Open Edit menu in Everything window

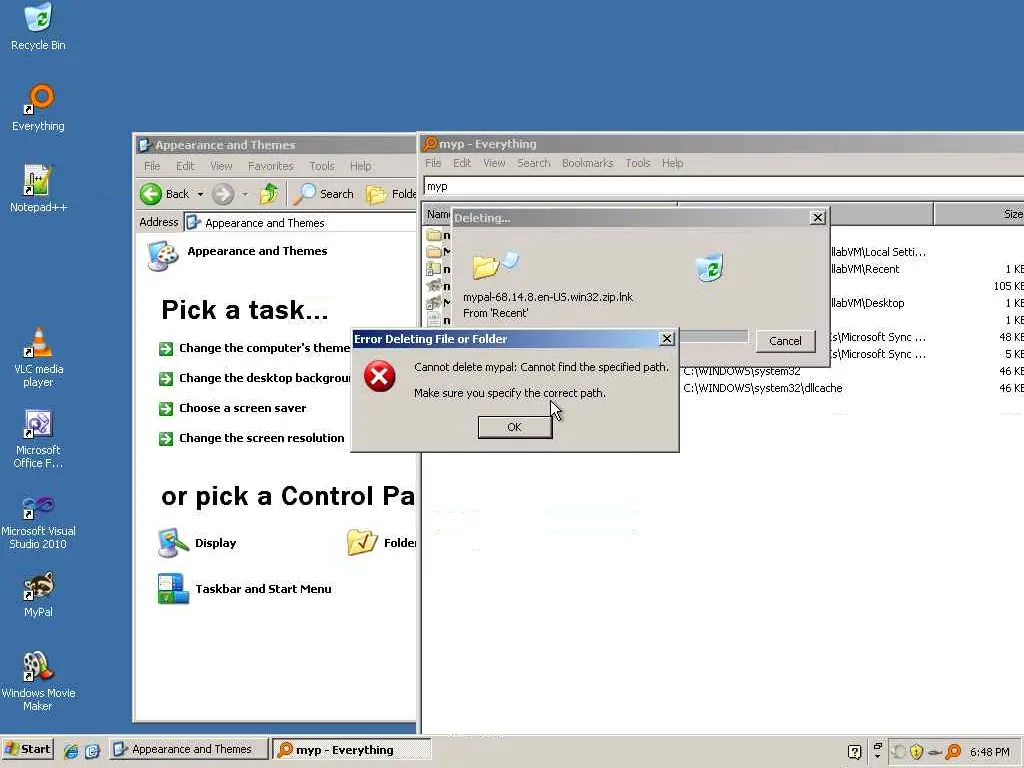(x=462, y=163)
